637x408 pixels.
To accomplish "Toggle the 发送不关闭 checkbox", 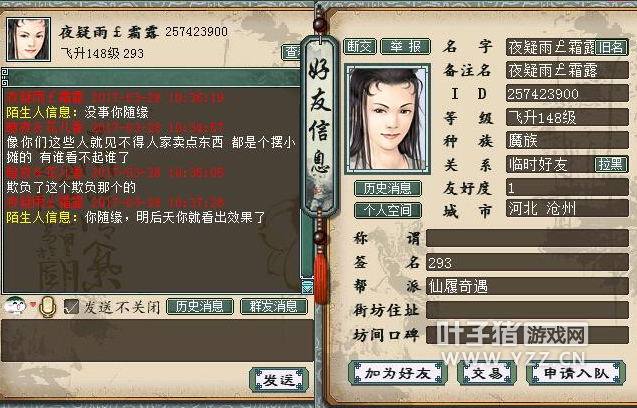I will [71, 307].
